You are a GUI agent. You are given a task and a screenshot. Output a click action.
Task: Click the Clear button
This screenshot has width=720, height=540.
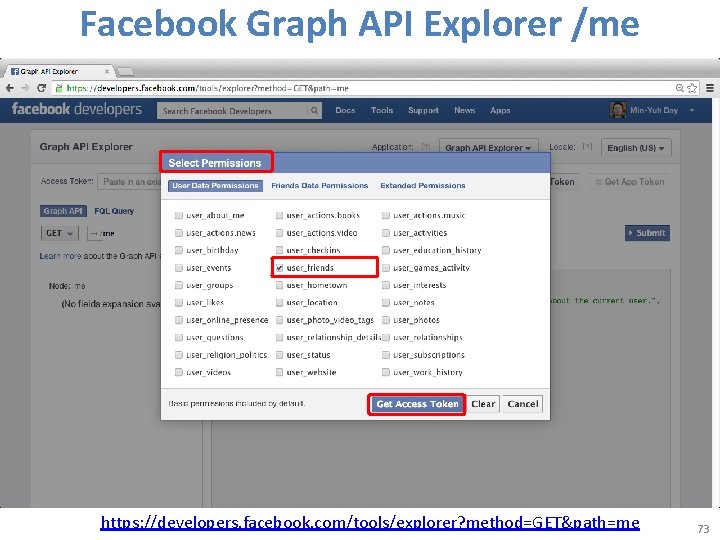[483, 404]
